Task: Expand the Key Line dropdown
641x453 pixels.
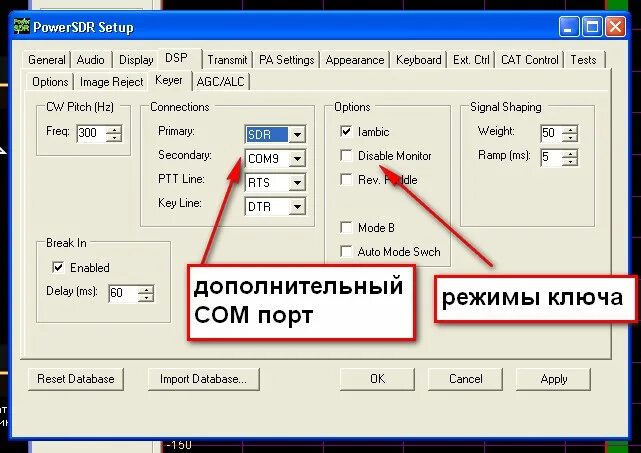Action: pyautogui.click(x=297, y=206)
